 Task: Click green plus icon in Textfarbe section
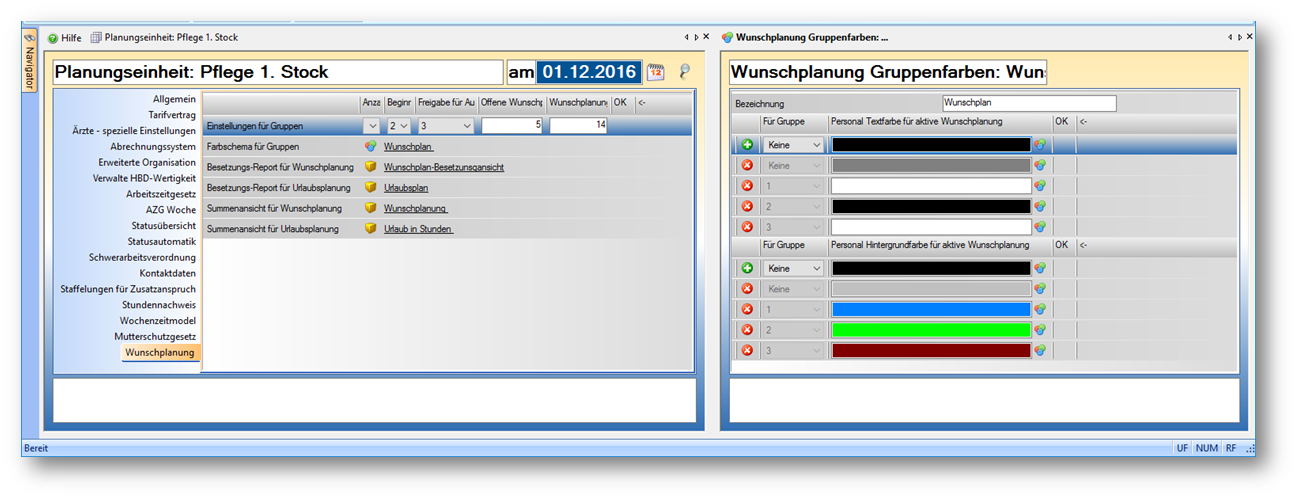click(746, 145)
